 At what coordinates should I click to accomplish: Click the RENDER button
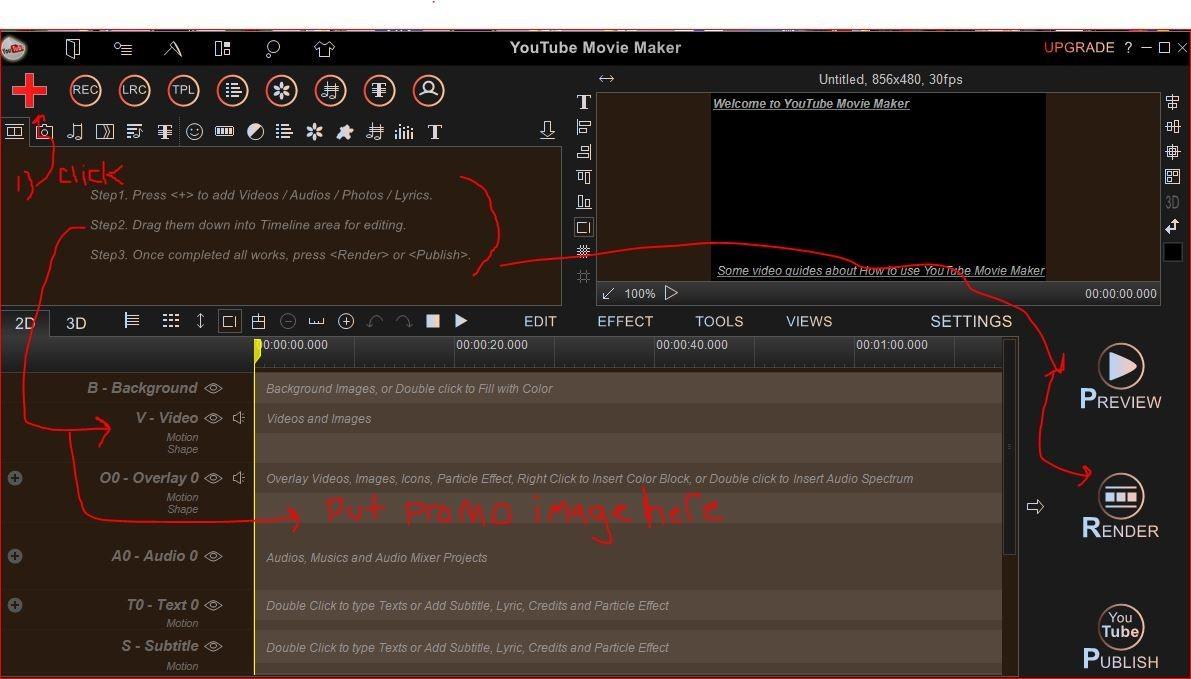pos(1121,507)
